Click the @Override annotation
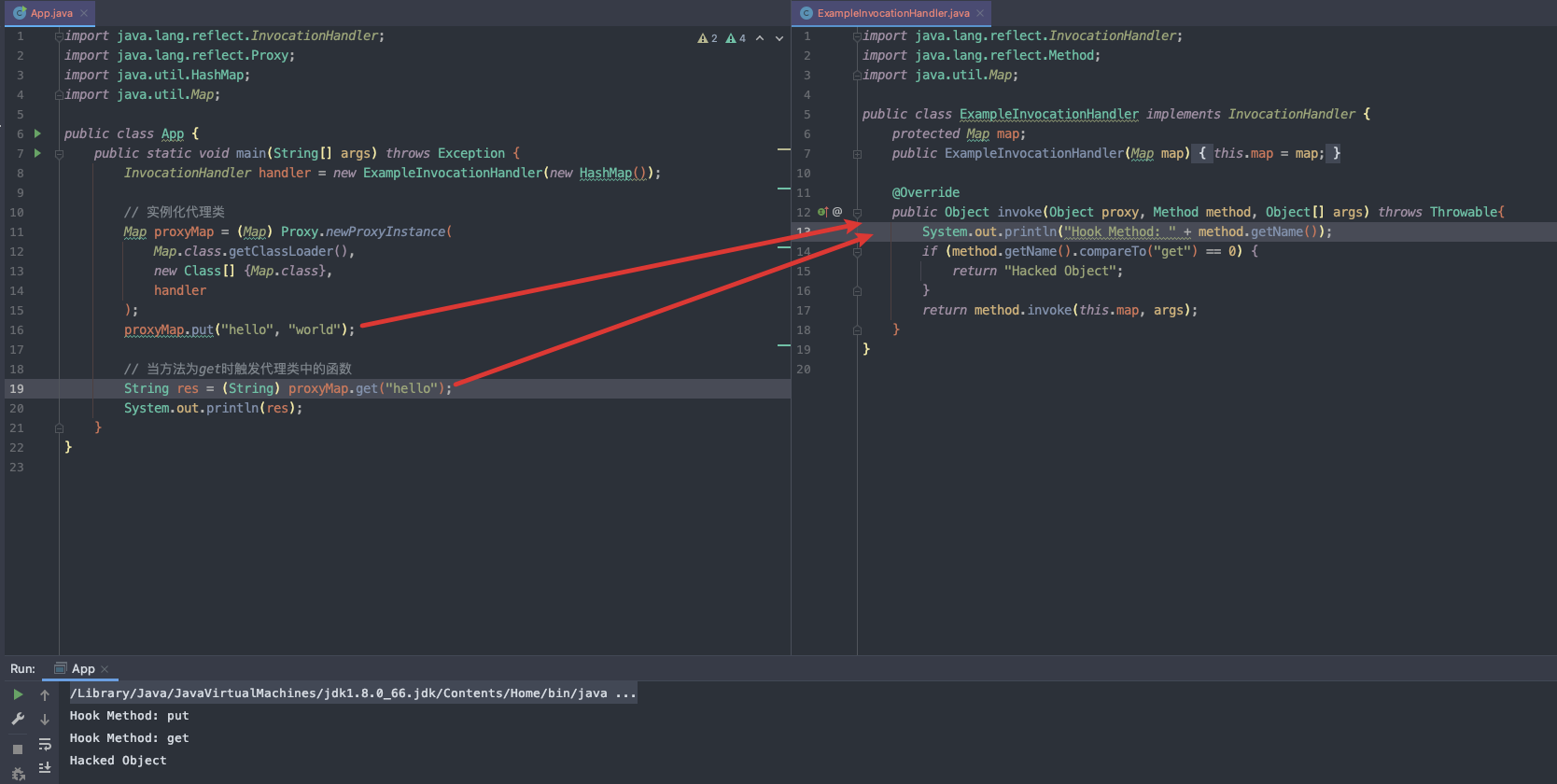Screen dimensions: 1557x784 click(925, 192)
